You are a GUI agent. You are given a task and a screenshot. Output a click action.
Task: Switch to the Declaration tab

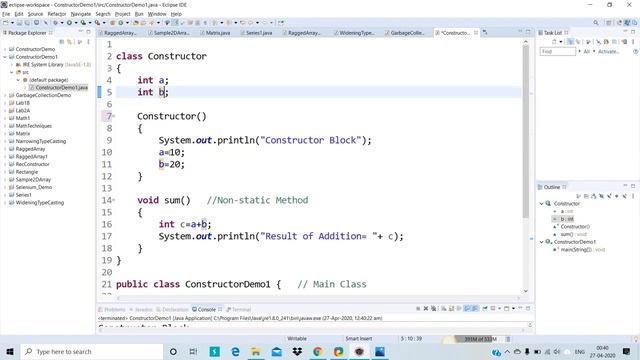pos(172,309)
